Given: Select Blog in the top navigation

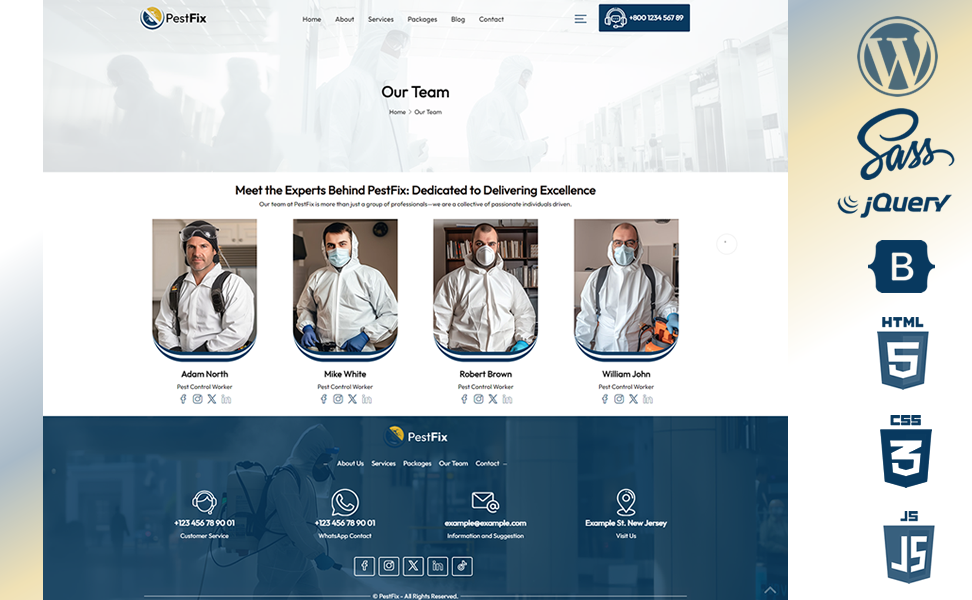Looking at the screenshot, I should pyautogui.click(x=458, y=19).
